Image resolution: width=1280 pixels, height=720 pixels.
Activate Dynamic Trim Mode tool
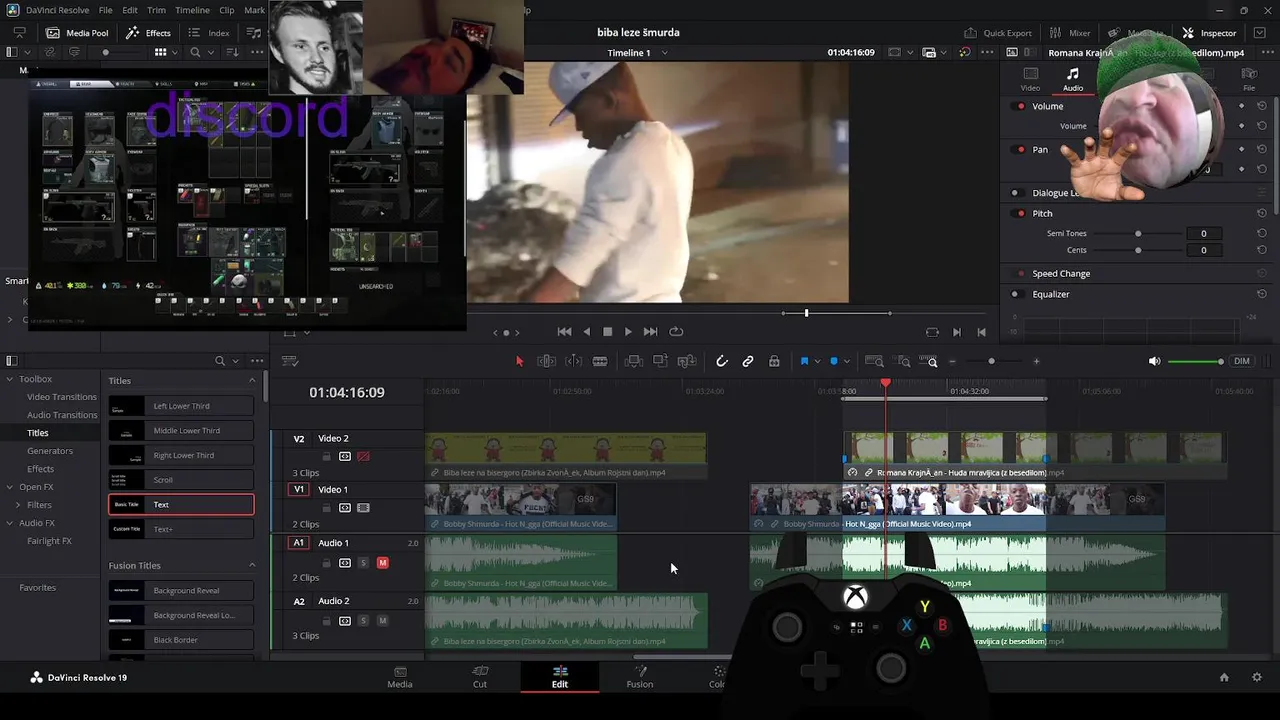click(574, 361)
